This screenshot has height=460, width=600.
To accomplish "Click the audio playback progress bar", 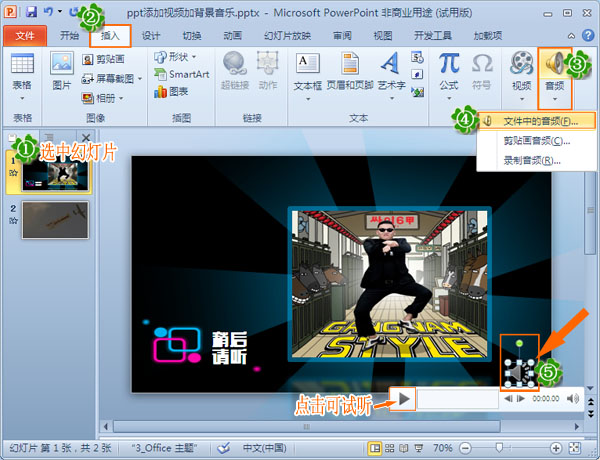I will [458, 399].
